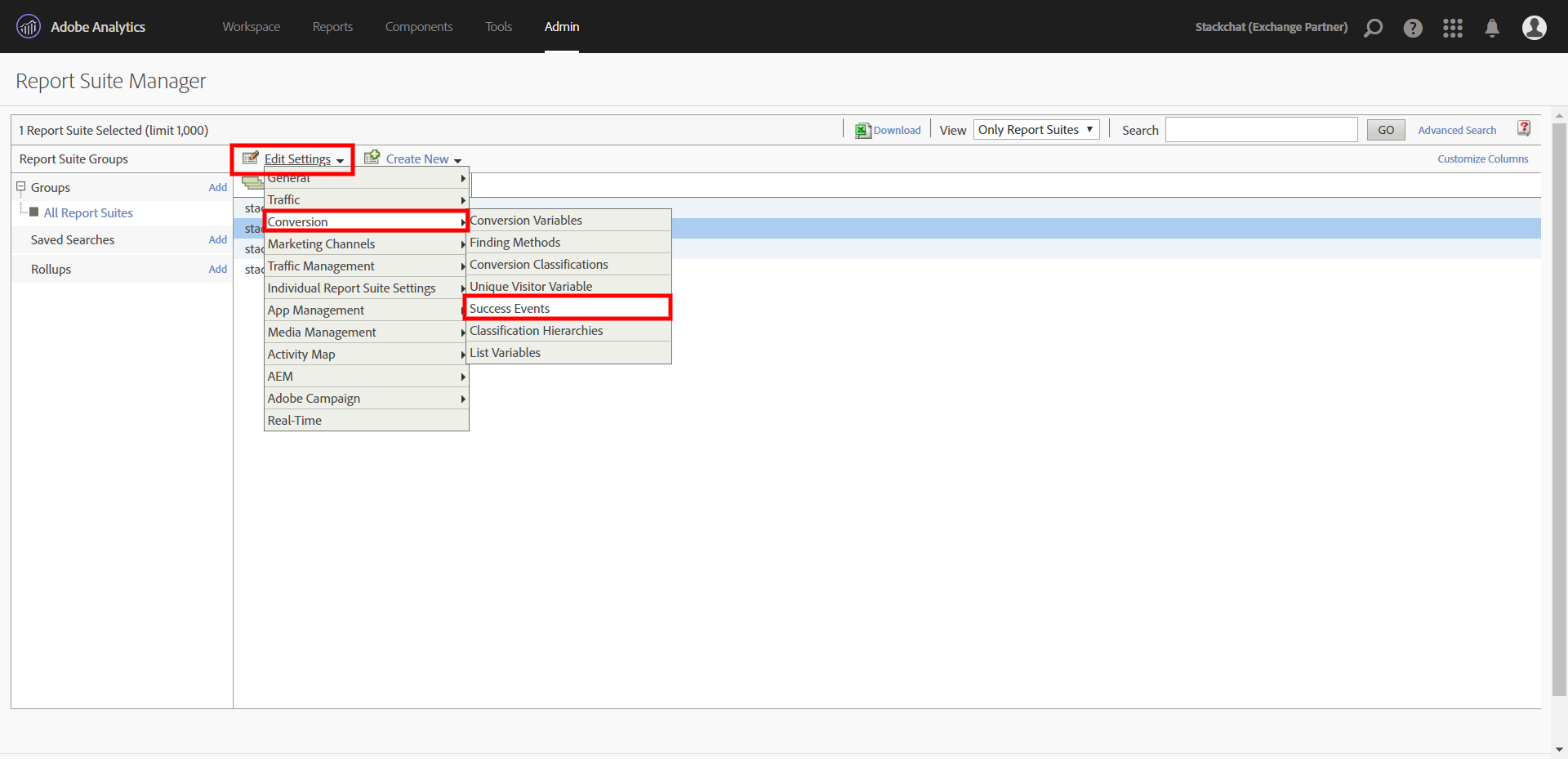Viewport: 1568px width, 759px height.
Task: Click the Download link
Action: click(x=897, y=130)
